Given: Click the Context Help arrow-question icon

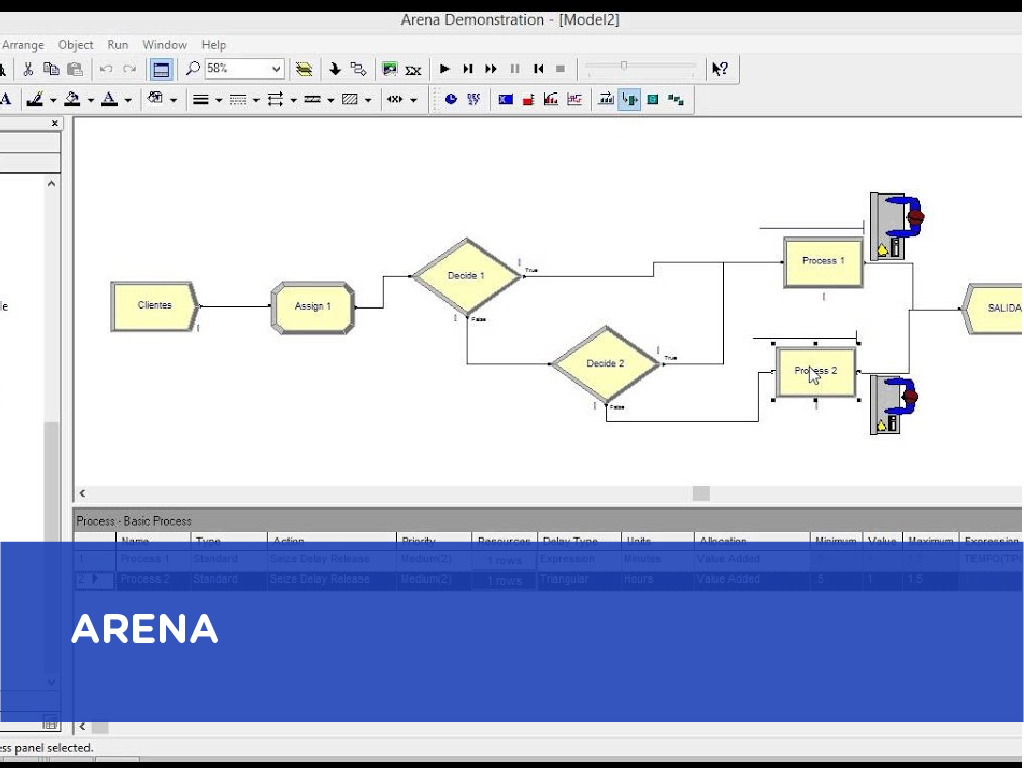Looking at the screenshot, I should [x=719, y=69].
